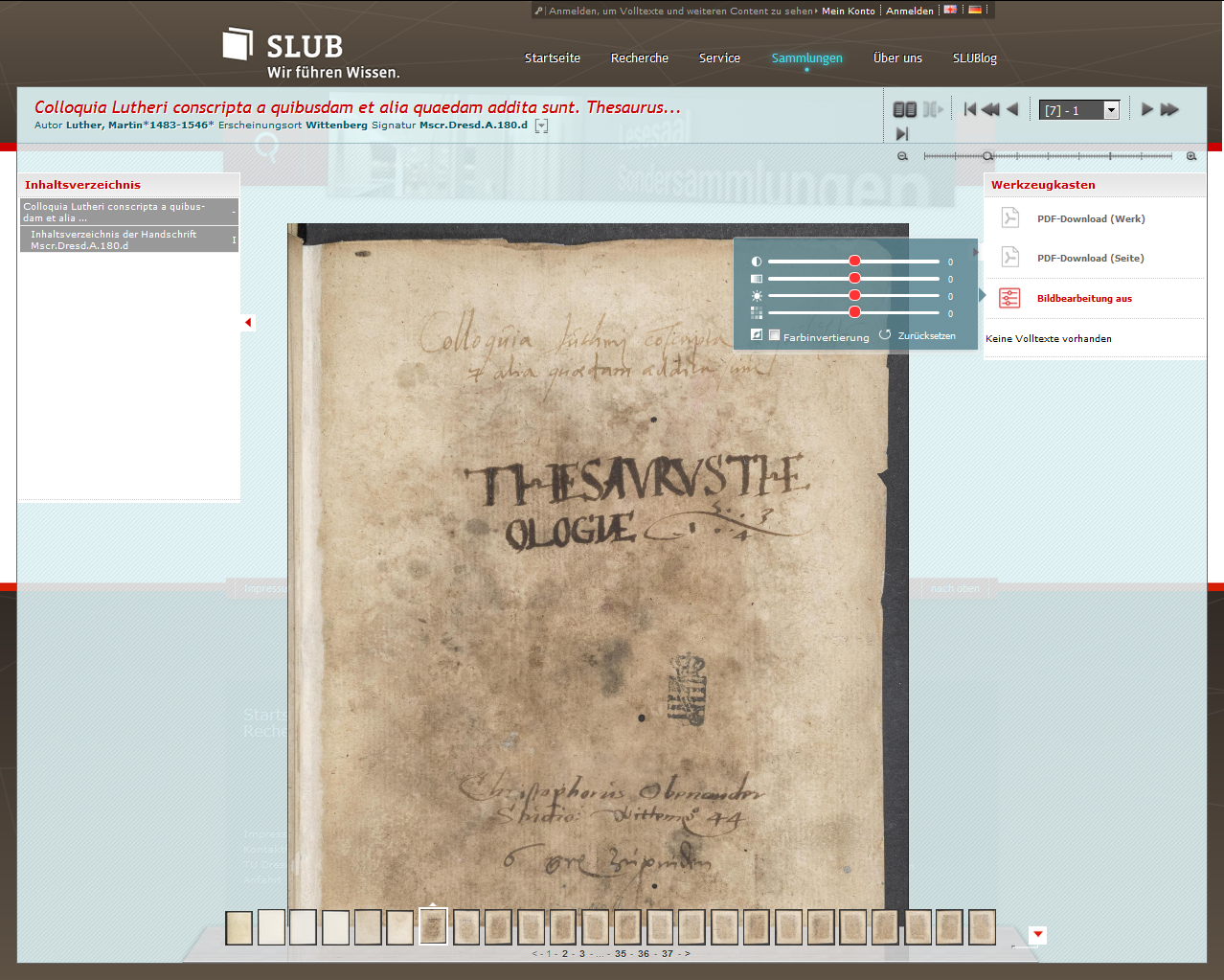This screenshot has width=1224, height=980.
Task: Click the brightness slider handle
Action: (x=854, y=296)
